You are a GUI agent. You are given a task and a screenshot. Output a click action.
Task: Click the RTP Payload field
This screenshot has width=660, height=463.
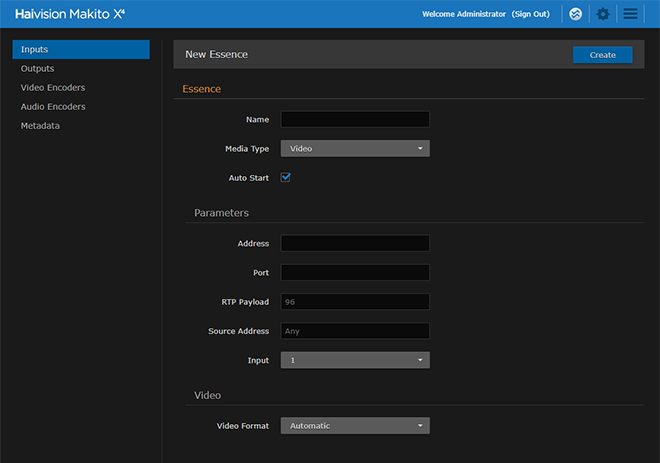pos(355,301)
